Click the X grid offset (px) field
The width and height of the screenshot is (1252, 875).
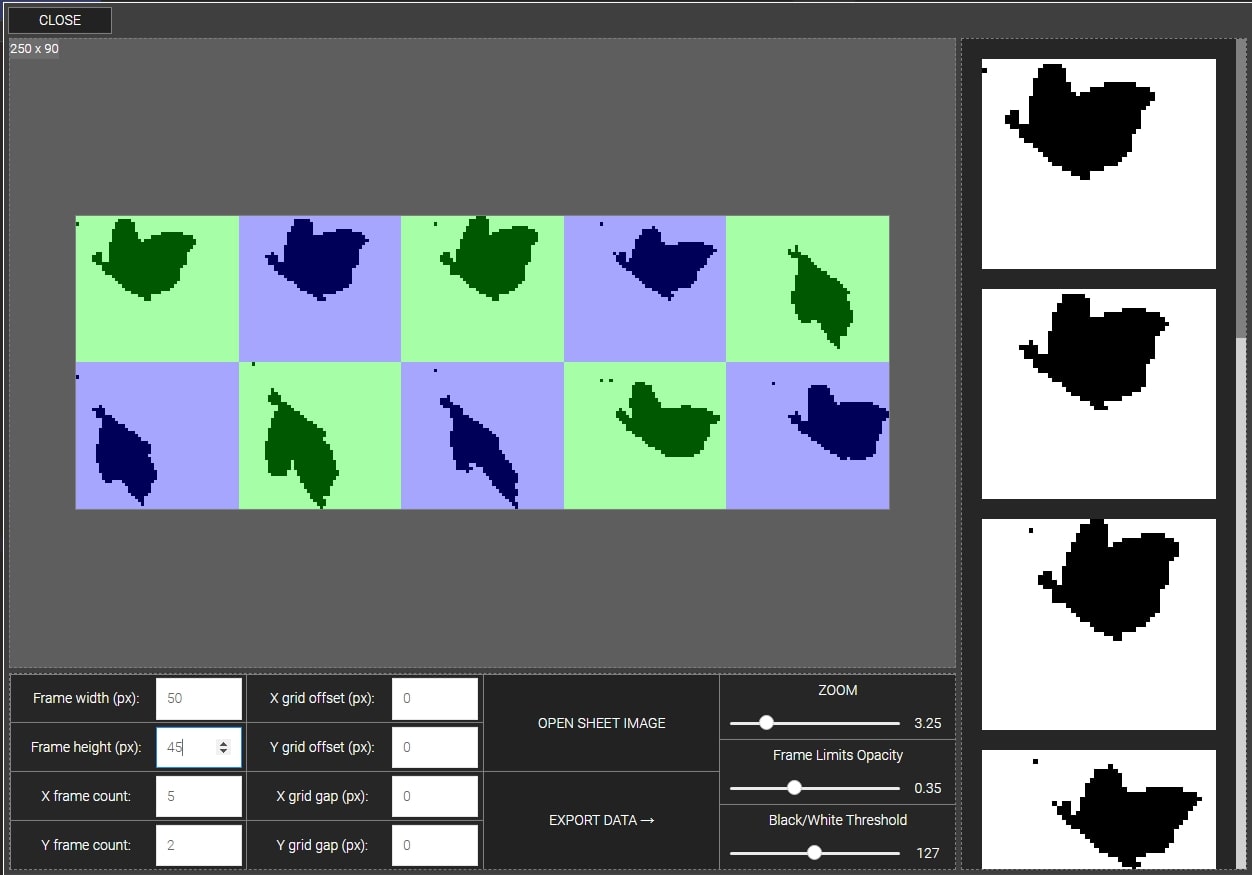click(x=434, y=698)
